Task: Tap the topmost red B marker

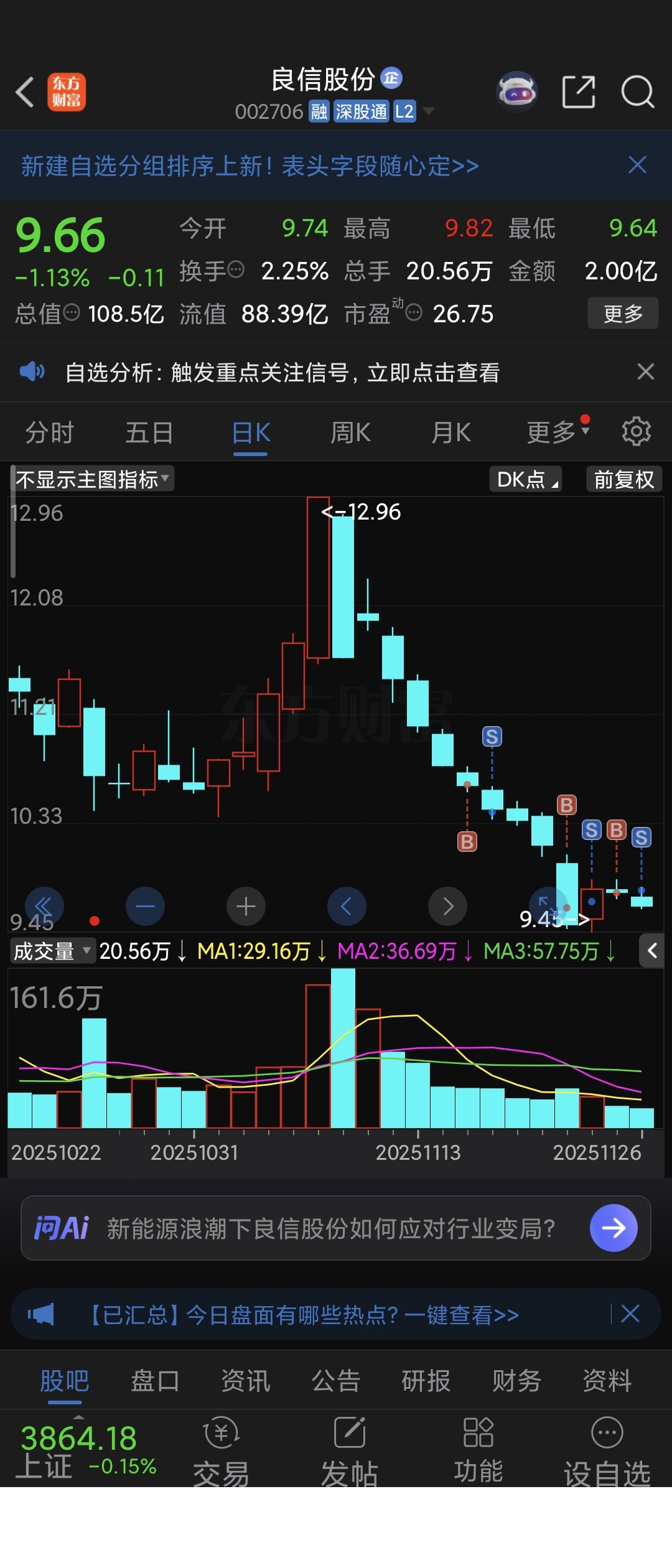Action: tap(566, 805)
